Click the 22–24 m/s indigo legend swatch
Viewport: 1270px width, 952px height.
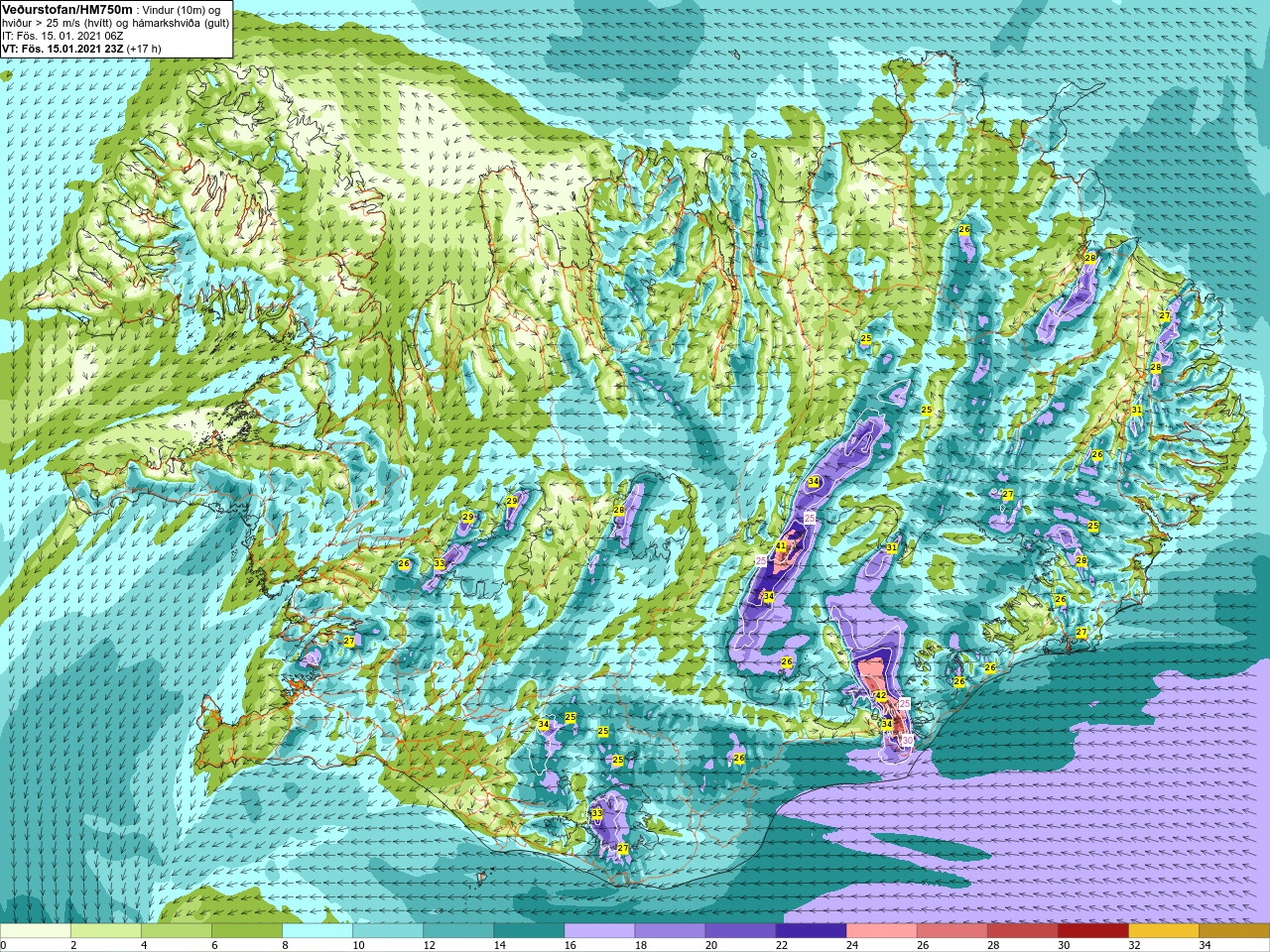coord(811,930)
